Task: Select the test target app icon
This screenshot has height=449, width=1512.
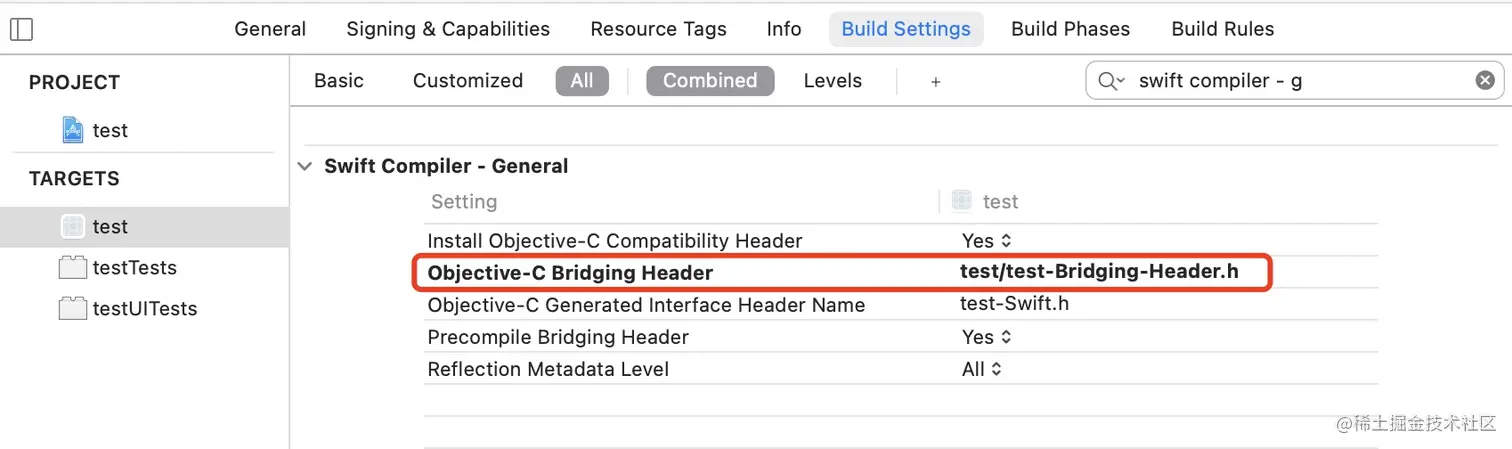Action: tap(72, 227)
